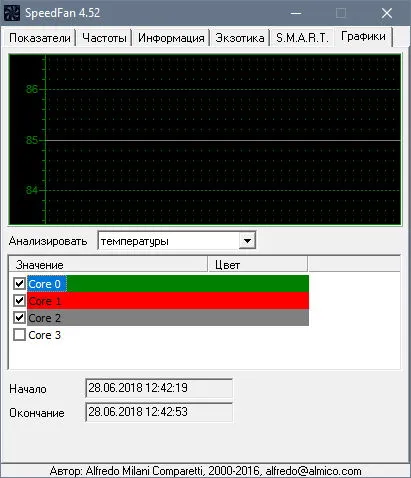The image size is (411, 478).
Task: Click the green Core 0 color bar
Action: pos(188,284)
